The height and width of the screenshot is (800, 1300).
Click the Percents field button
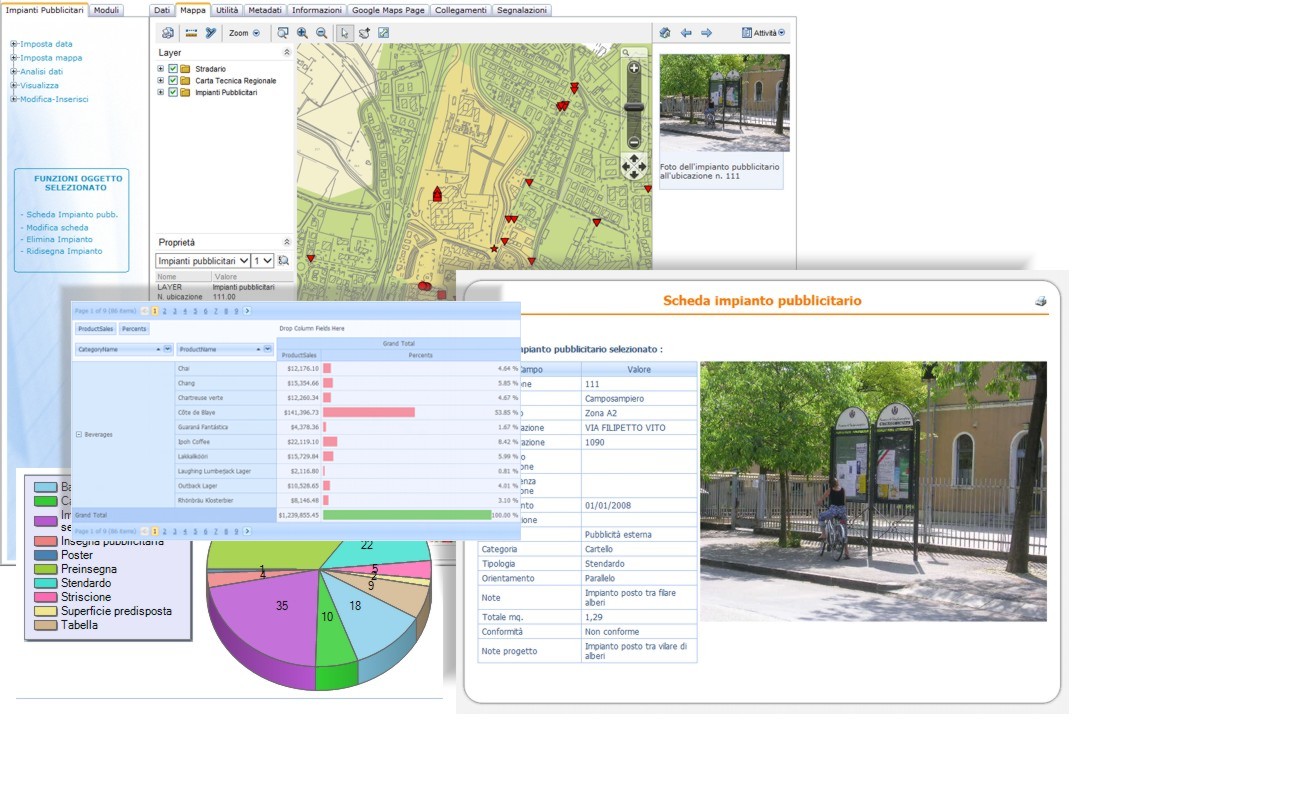pyautogui.click(x=134, y=328)
